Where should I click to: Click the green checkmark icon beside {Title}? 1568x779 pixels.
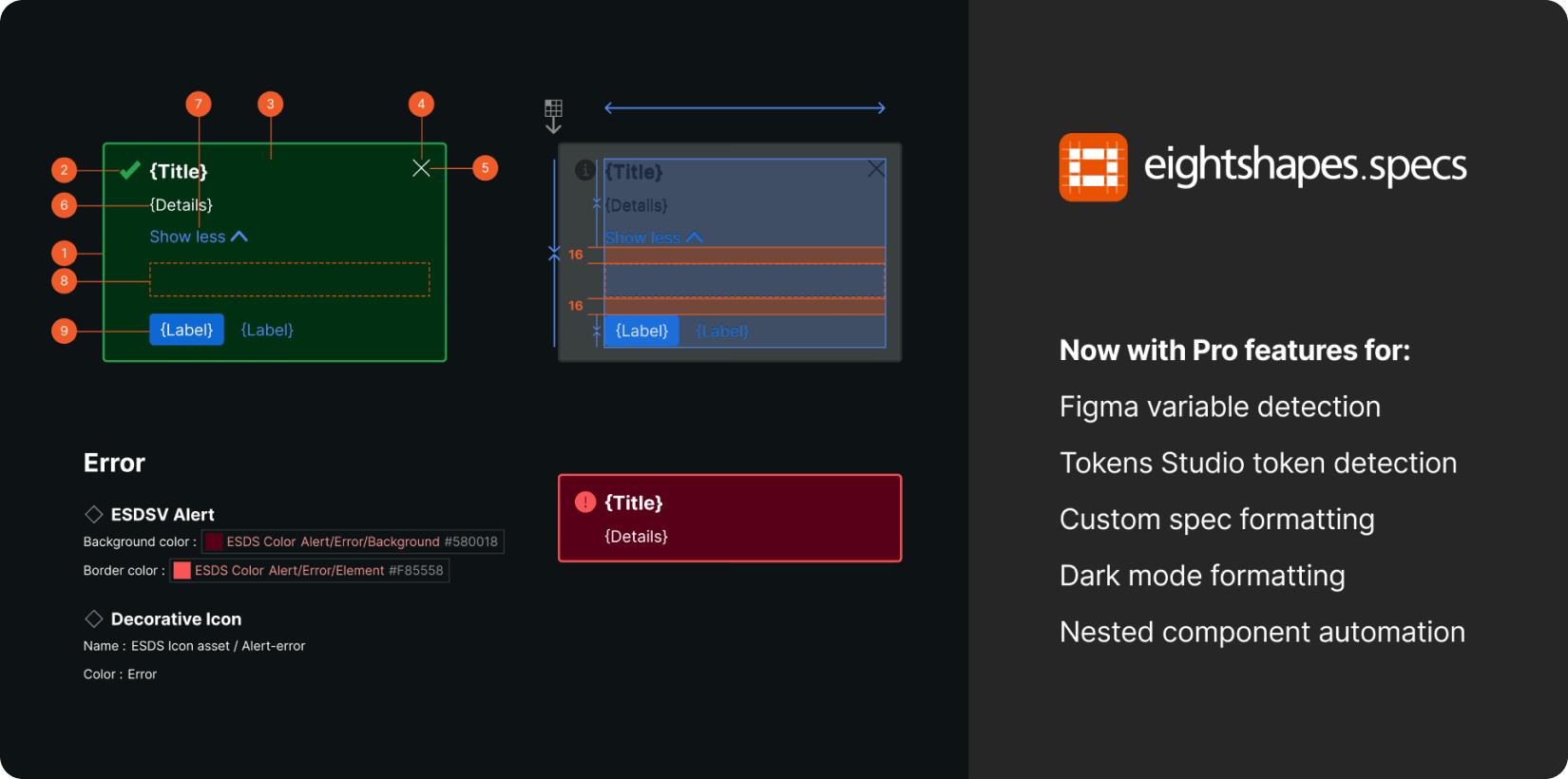(x=130, y=171)
